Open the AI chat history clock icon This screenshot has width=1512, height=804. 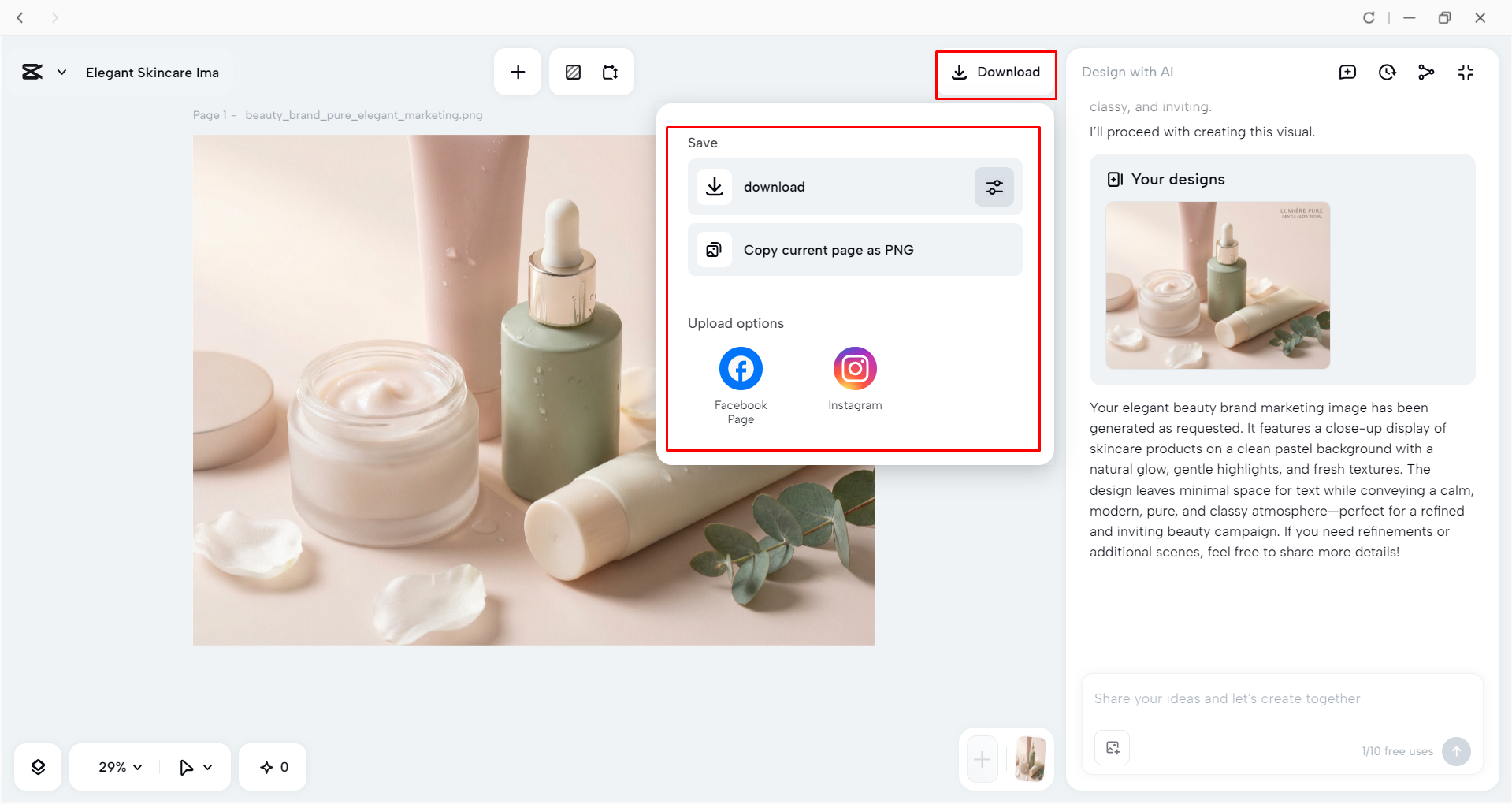click(1387, 73)
